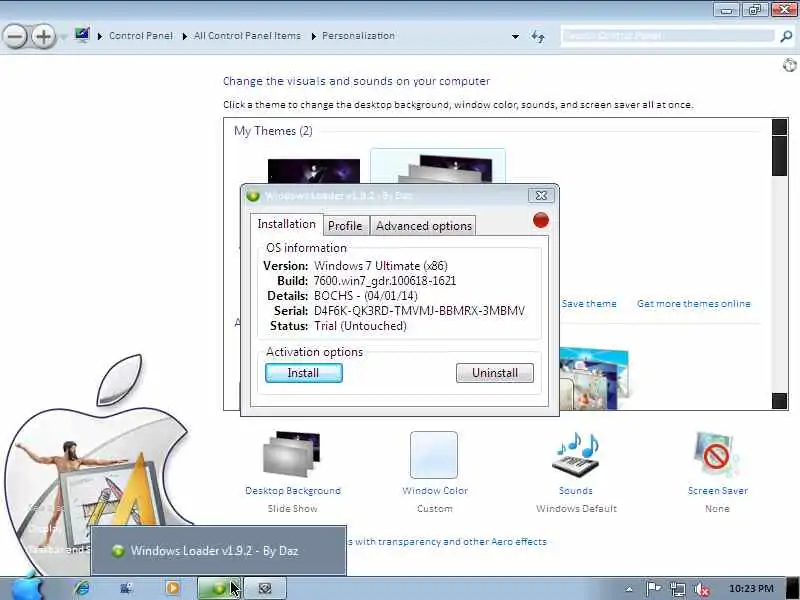800x600 pixels.
Task: Click the Desktop Background link text
Action: pos(293,490)
